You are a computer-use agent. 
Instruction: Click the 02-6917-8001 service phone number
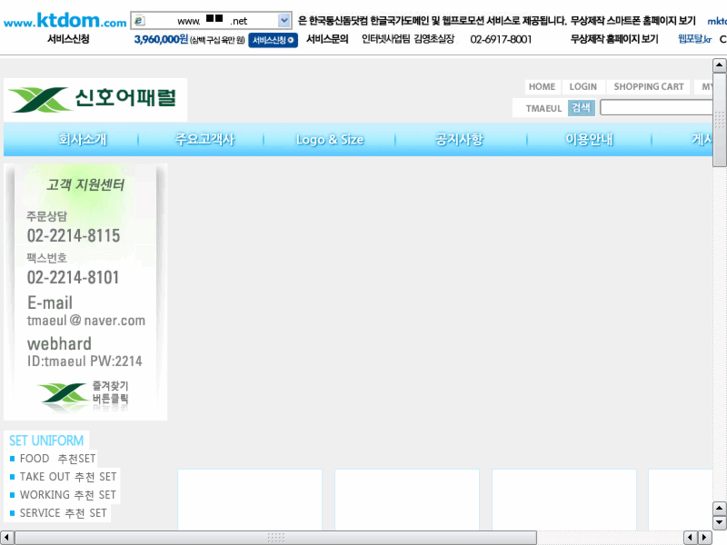501,39
